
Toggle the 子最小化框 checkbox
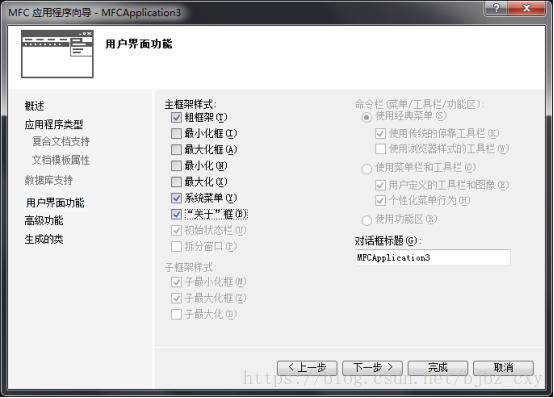pyautogui.click(x=176, y=282)
